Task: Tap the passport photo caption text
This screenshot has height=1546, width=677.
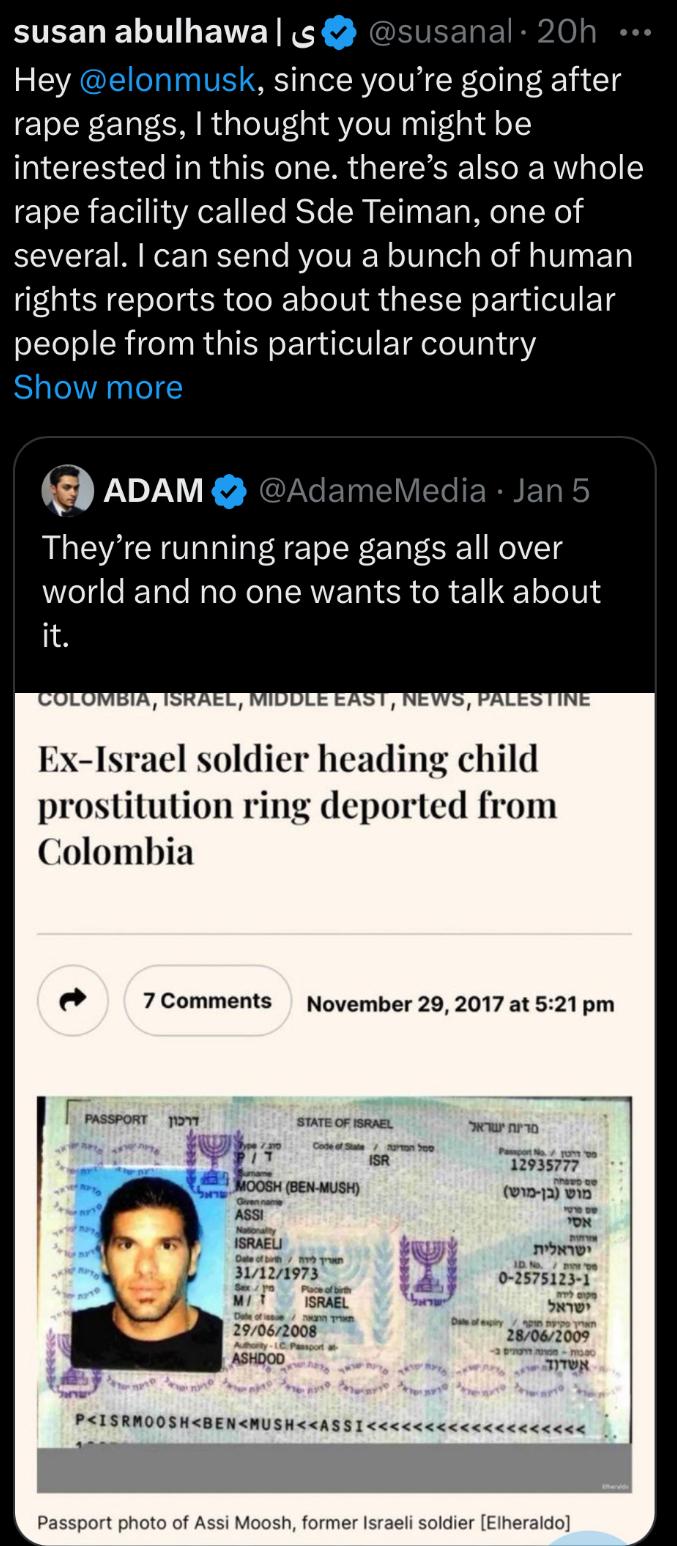Action: pos(304,1523)
